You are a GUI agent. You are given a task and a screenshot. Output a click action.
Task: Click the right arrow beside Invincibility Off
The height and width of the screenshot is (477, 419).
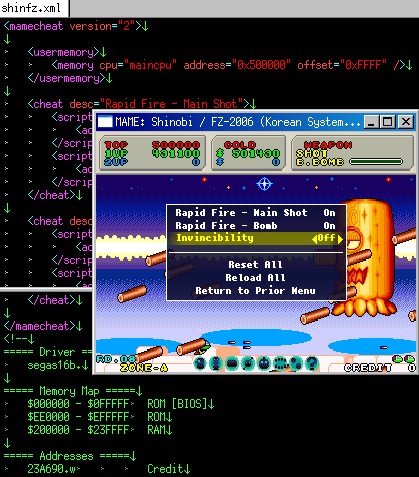click(340, 239)
